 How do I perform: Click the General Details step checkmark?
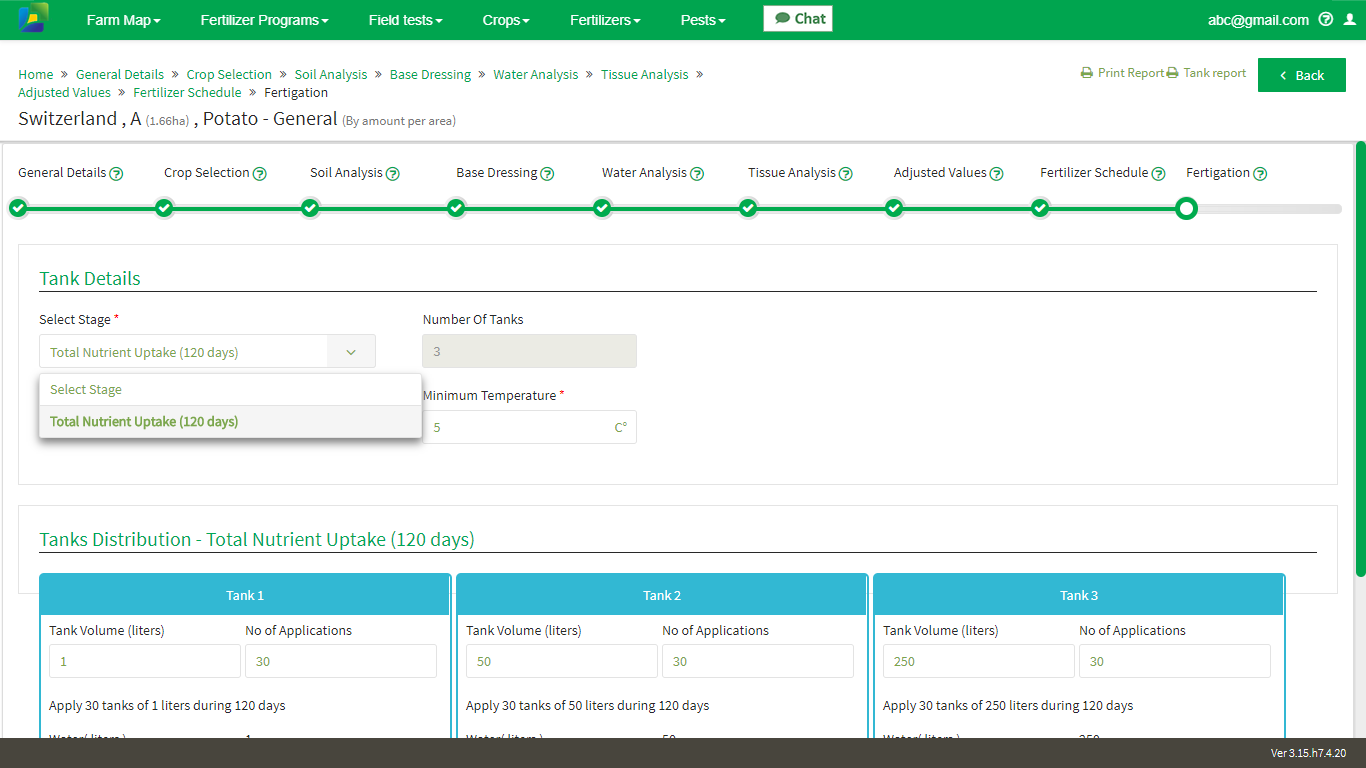[18, 208]
